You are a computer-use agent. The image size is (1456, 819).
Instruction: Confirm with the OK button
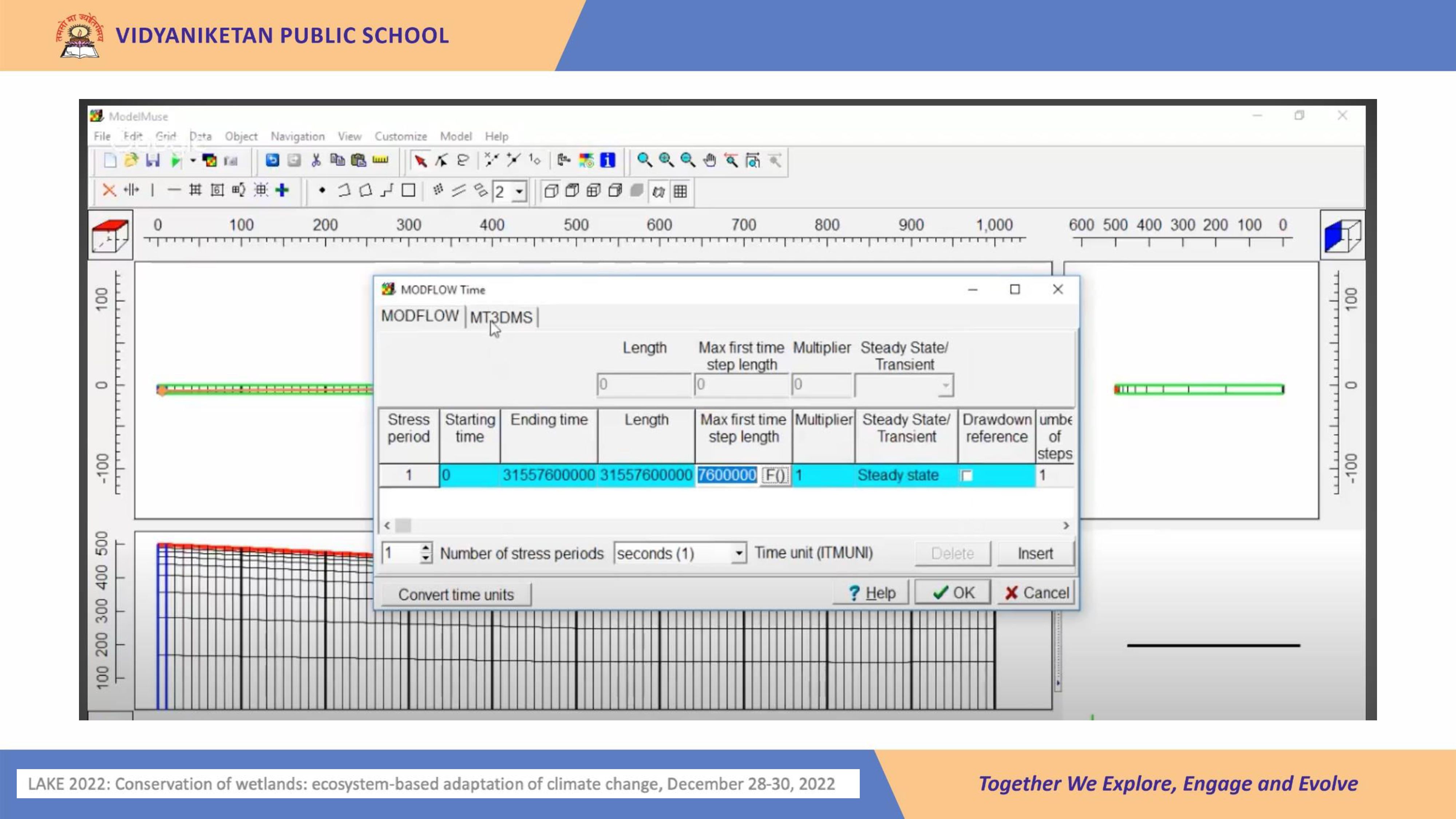coord(953,592)
